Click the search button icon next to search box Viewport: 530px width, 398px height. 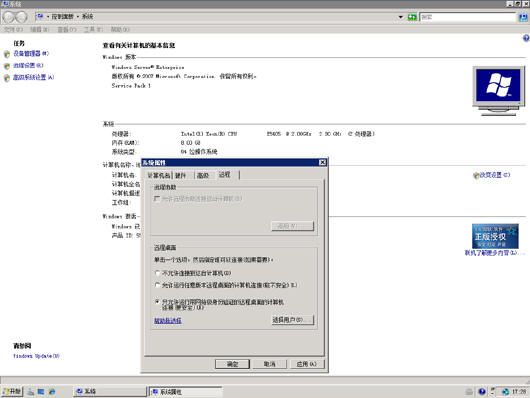(523, 17)
